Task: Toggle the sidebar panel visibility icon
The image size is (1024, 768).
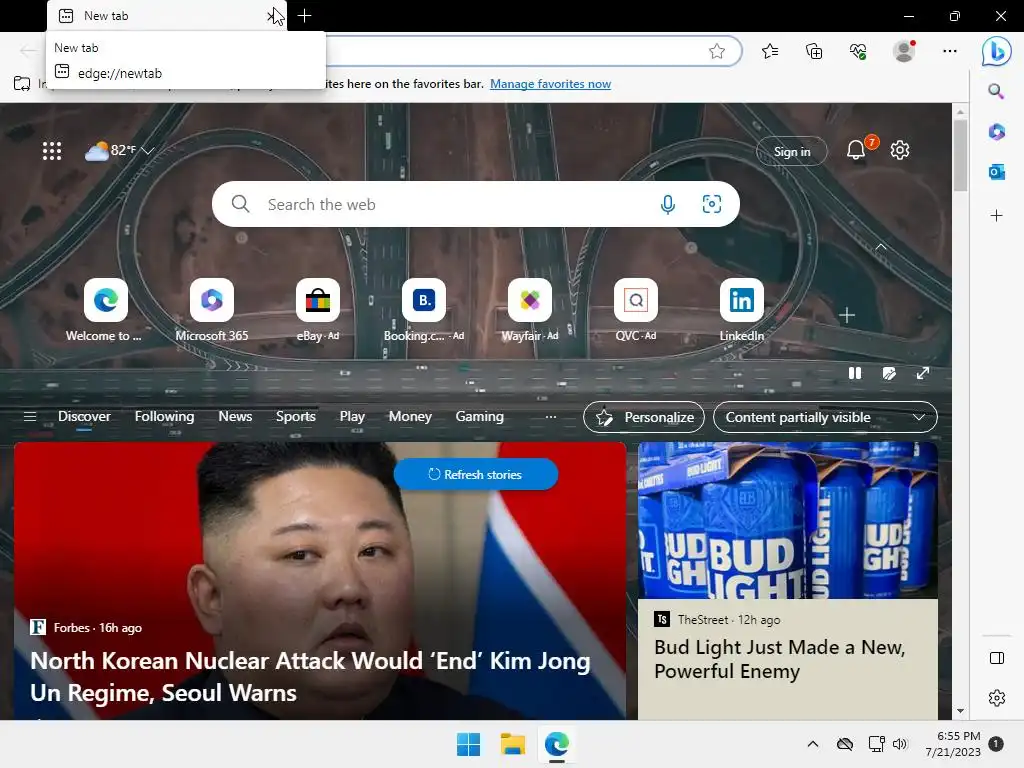Action: click(x=997, y=658)
